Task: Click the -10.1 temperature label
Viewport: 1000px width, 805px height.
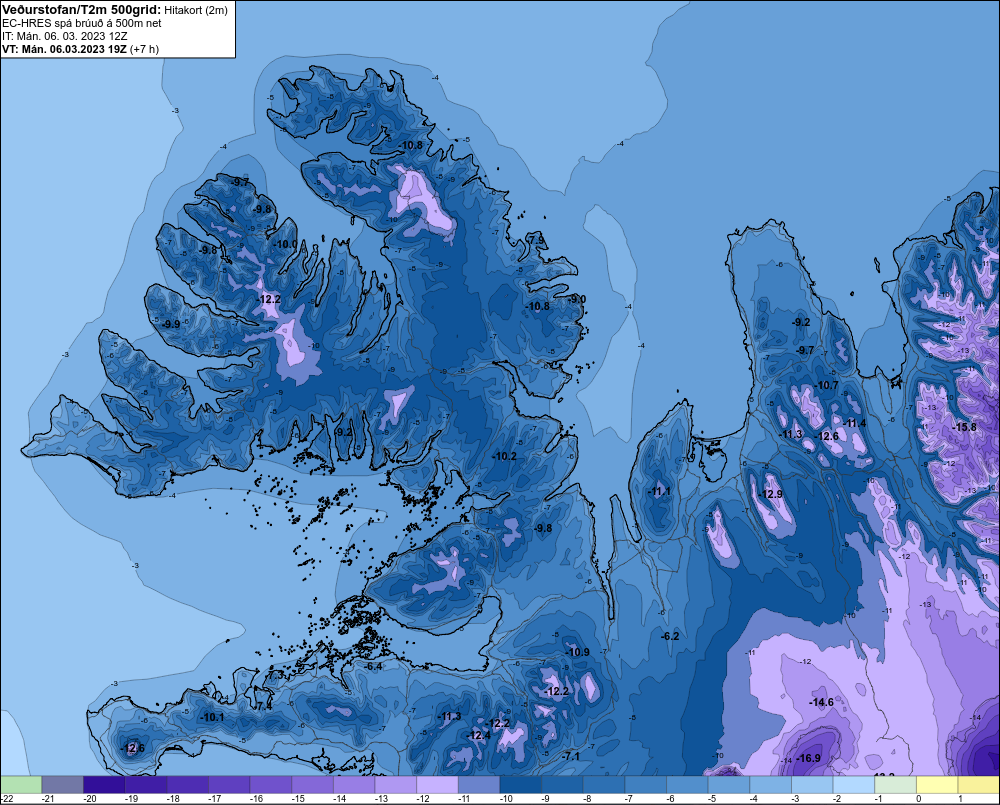Action: pyautogui.click(x=212, y=717)
